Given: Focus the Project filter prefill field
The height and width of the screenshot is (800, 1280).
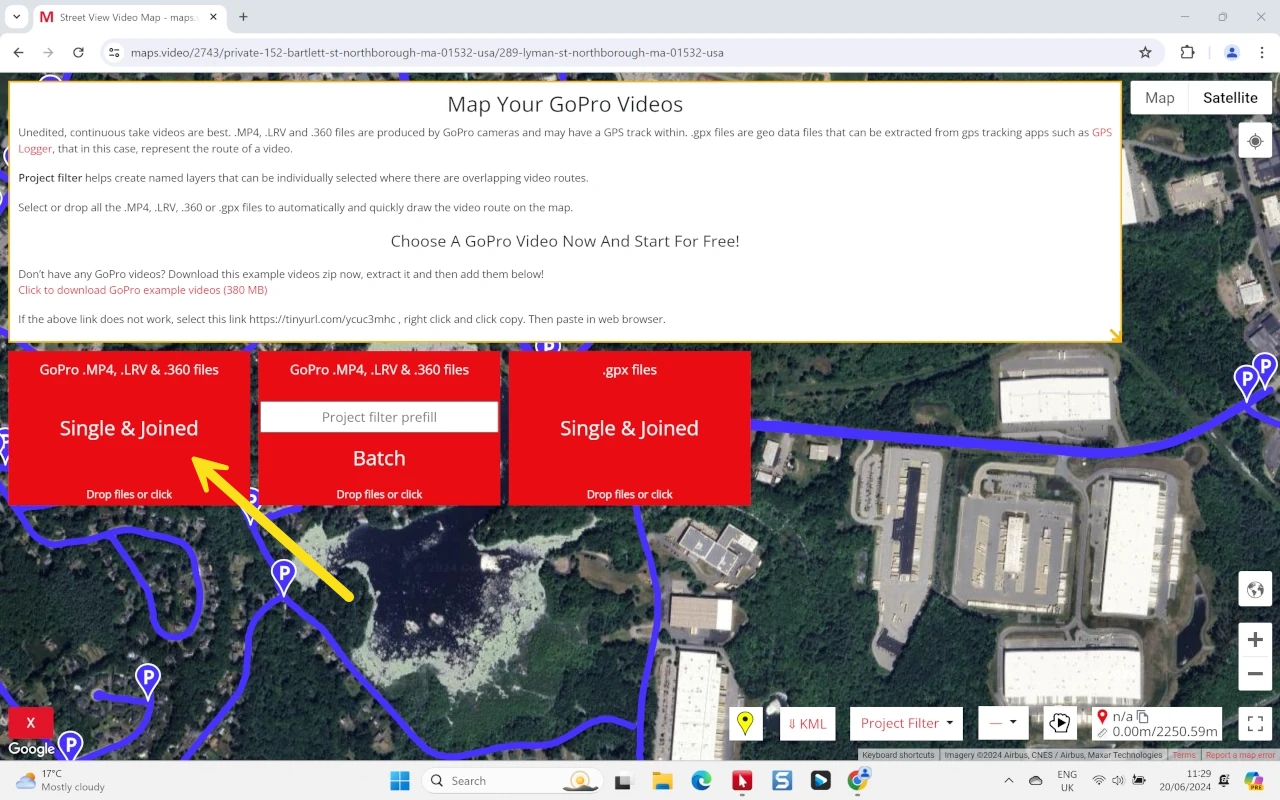Looking at the screenshot, I should tap(379, 417).
